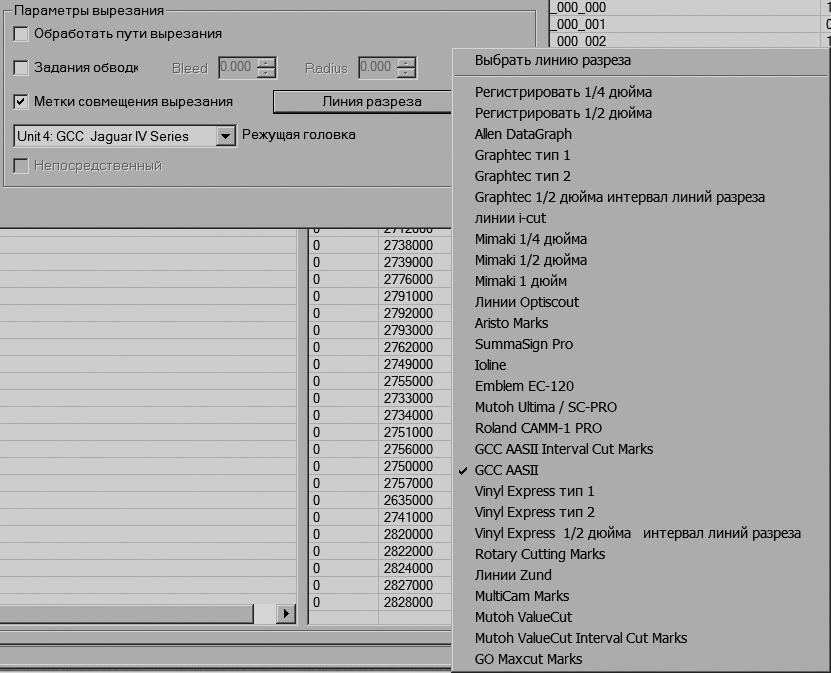Choose Mimaki 1/4 дюйма marks
831x673 pixels.
531,239
